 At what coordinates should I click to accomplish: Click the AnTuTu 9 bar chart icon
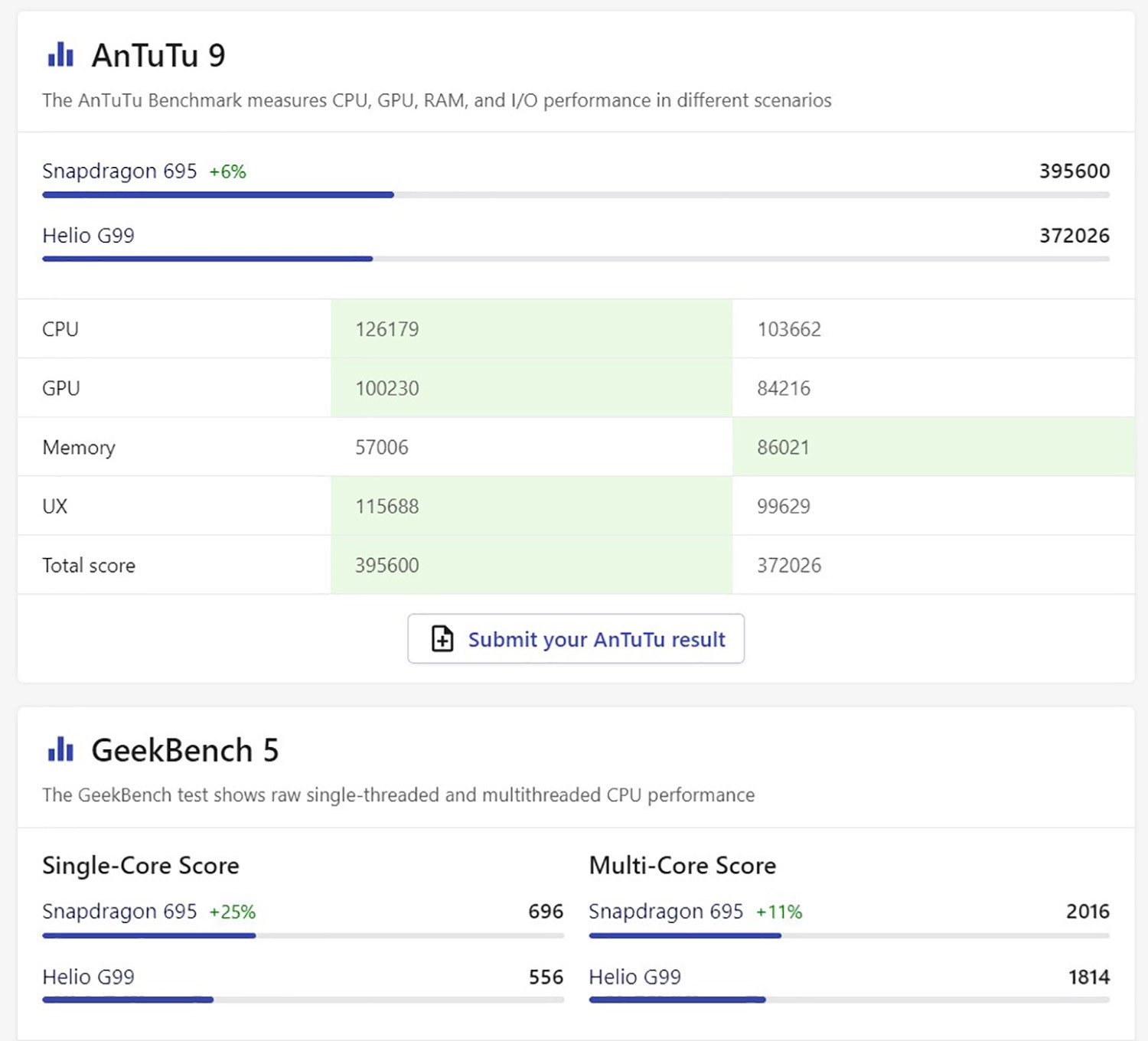tap(60, 55)
